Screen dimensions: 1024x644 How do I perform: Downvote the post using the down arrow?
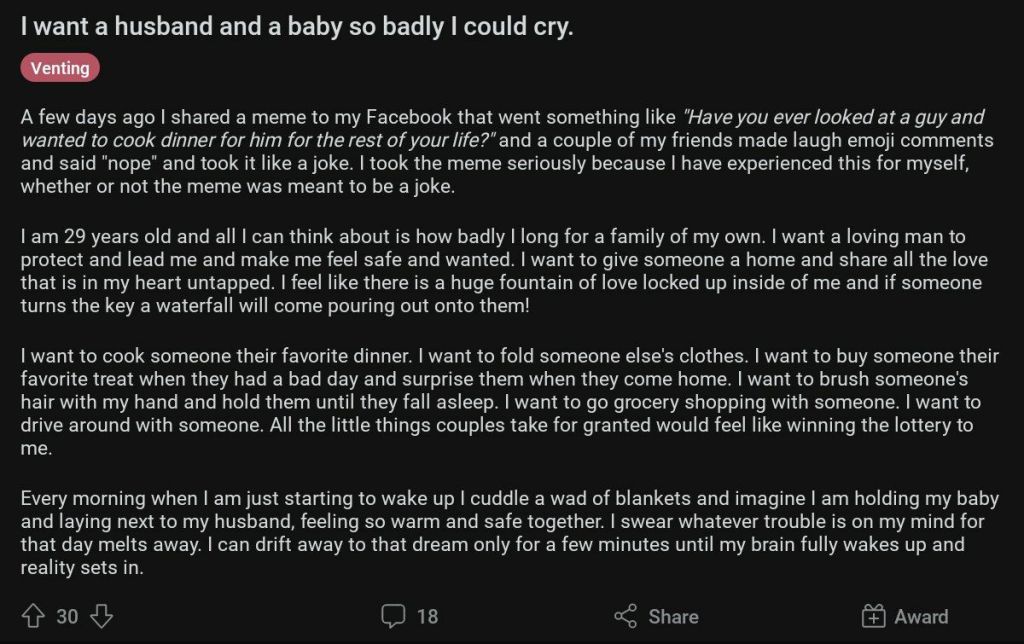pos(101,616)
